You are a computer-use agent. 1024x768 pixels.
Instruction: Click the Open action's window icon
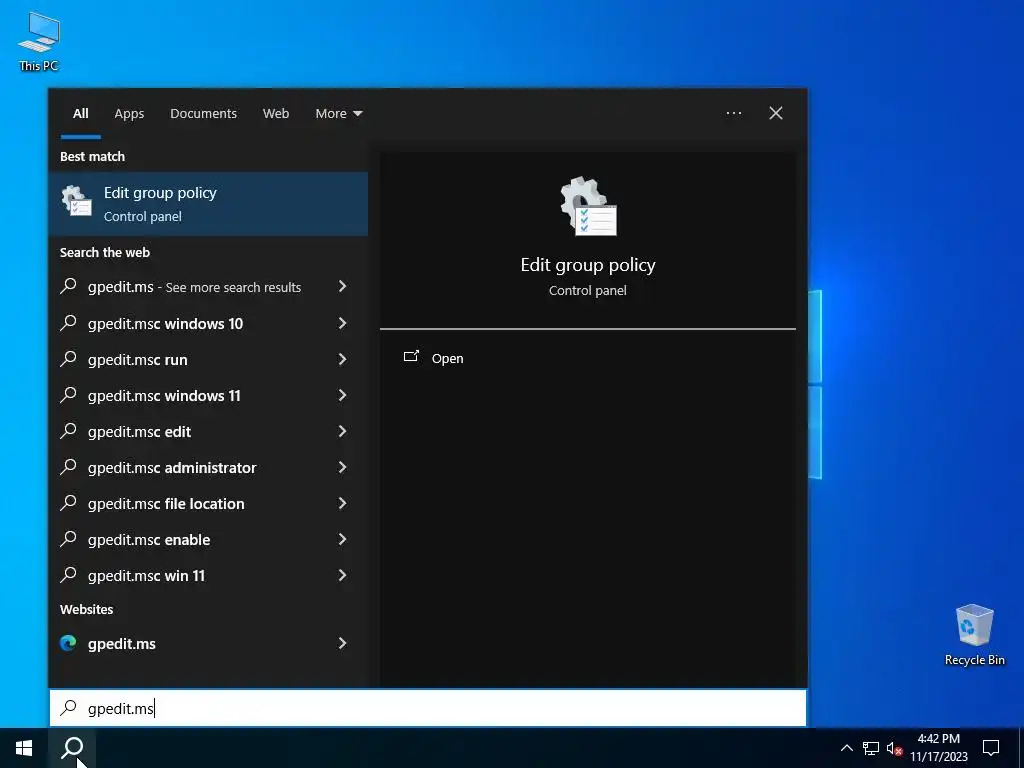click(x=411, y=357)
